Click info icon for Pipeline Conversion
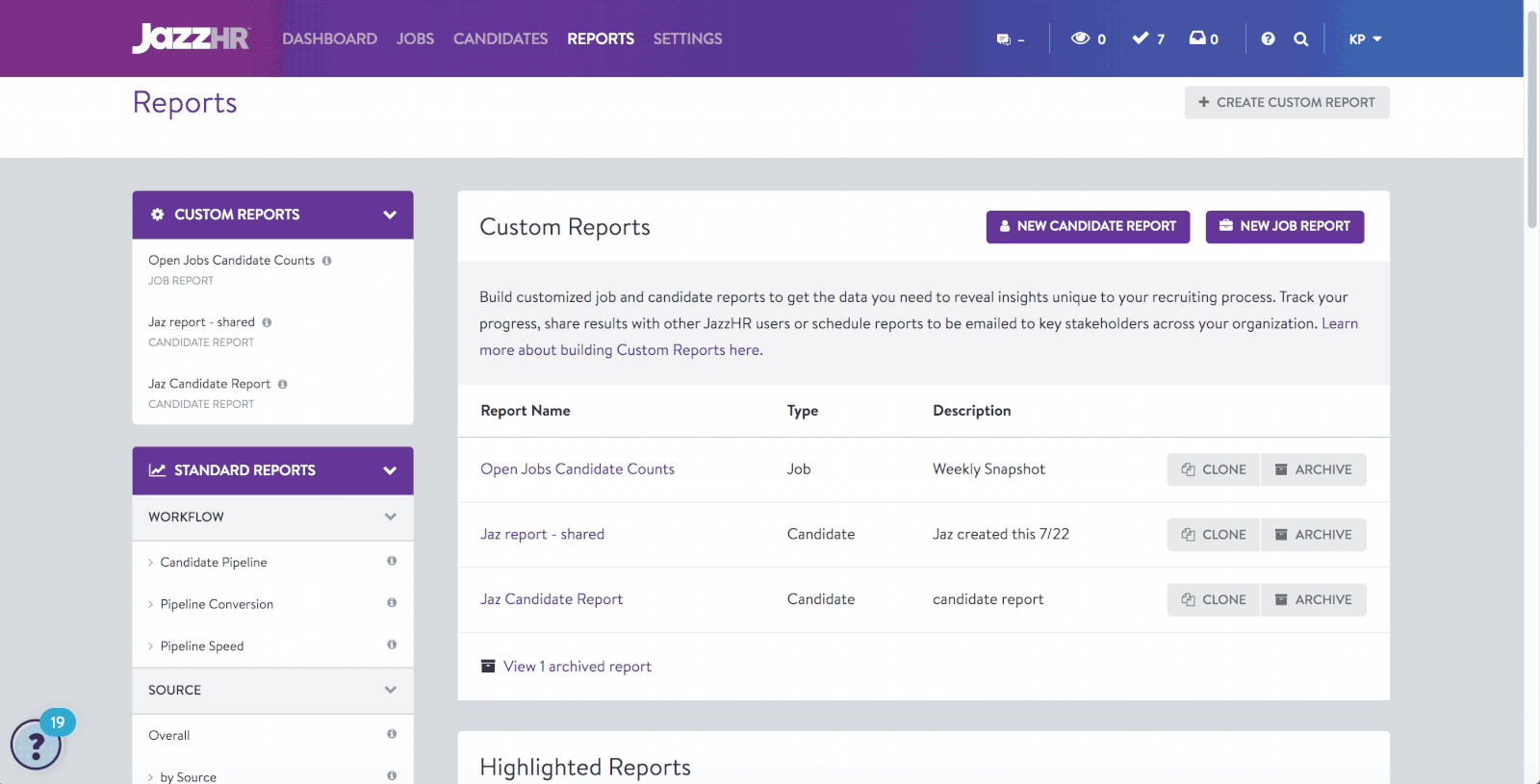This screenshot has height=784, width=1540. (392, 603)
